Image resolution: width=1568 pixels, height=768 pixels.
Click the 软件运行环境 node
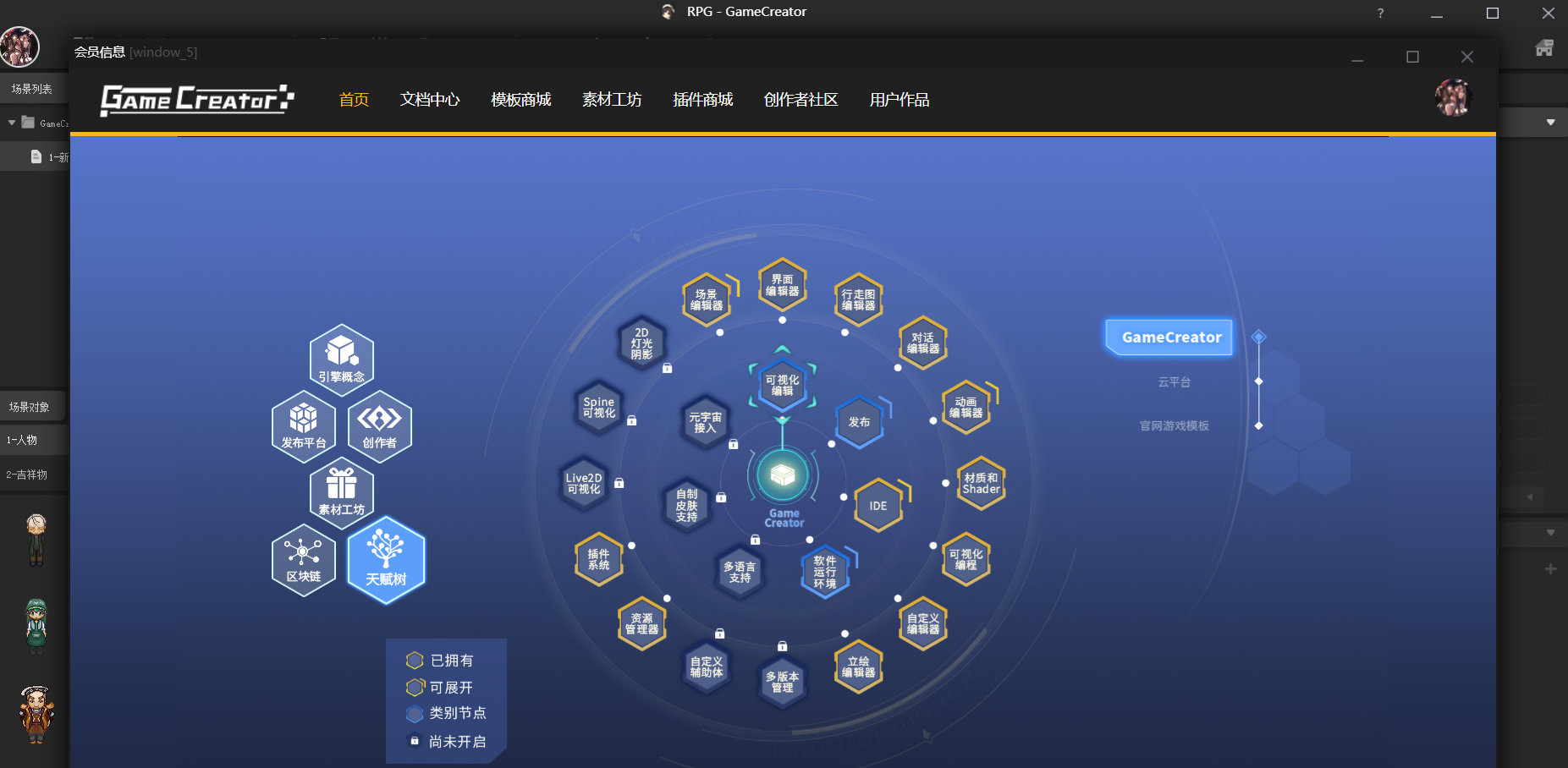825,572
